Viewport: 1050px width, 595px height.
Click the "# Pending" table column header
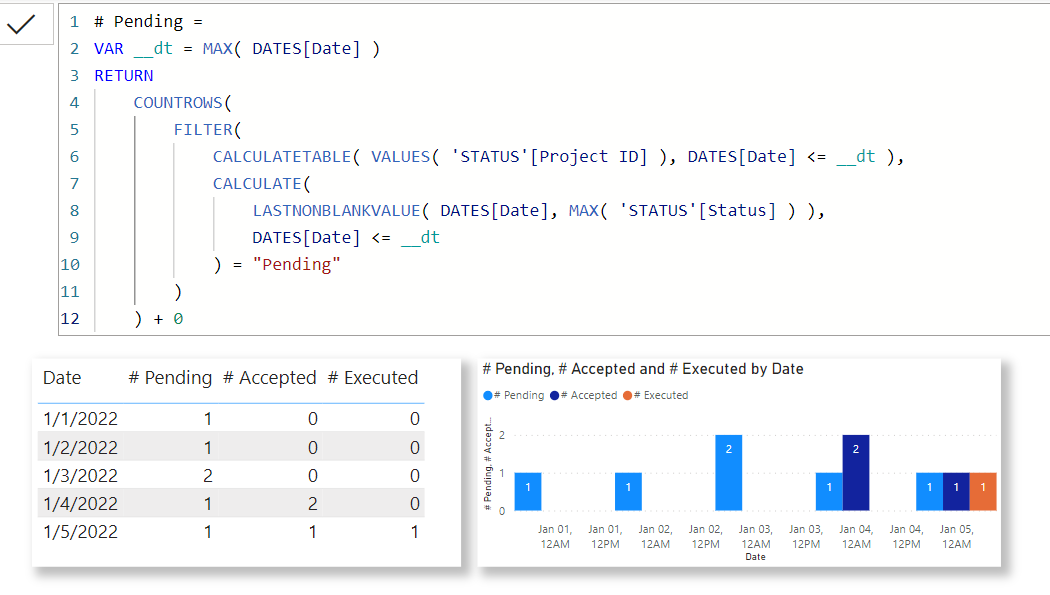[x=170, y=378]
